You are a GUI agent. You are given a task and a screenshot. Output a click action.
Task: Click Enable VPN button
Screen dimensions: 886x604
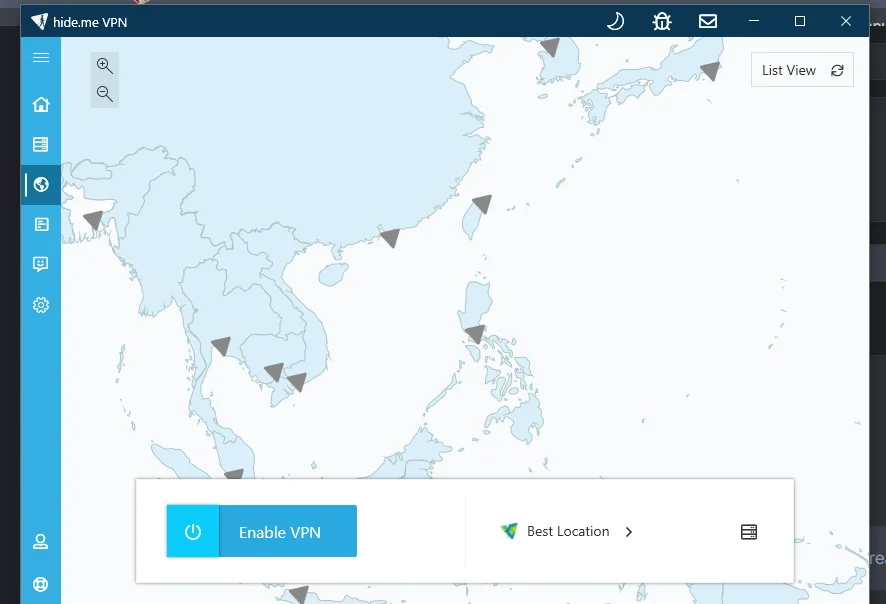pyautogui.click(x=262, y=531)
